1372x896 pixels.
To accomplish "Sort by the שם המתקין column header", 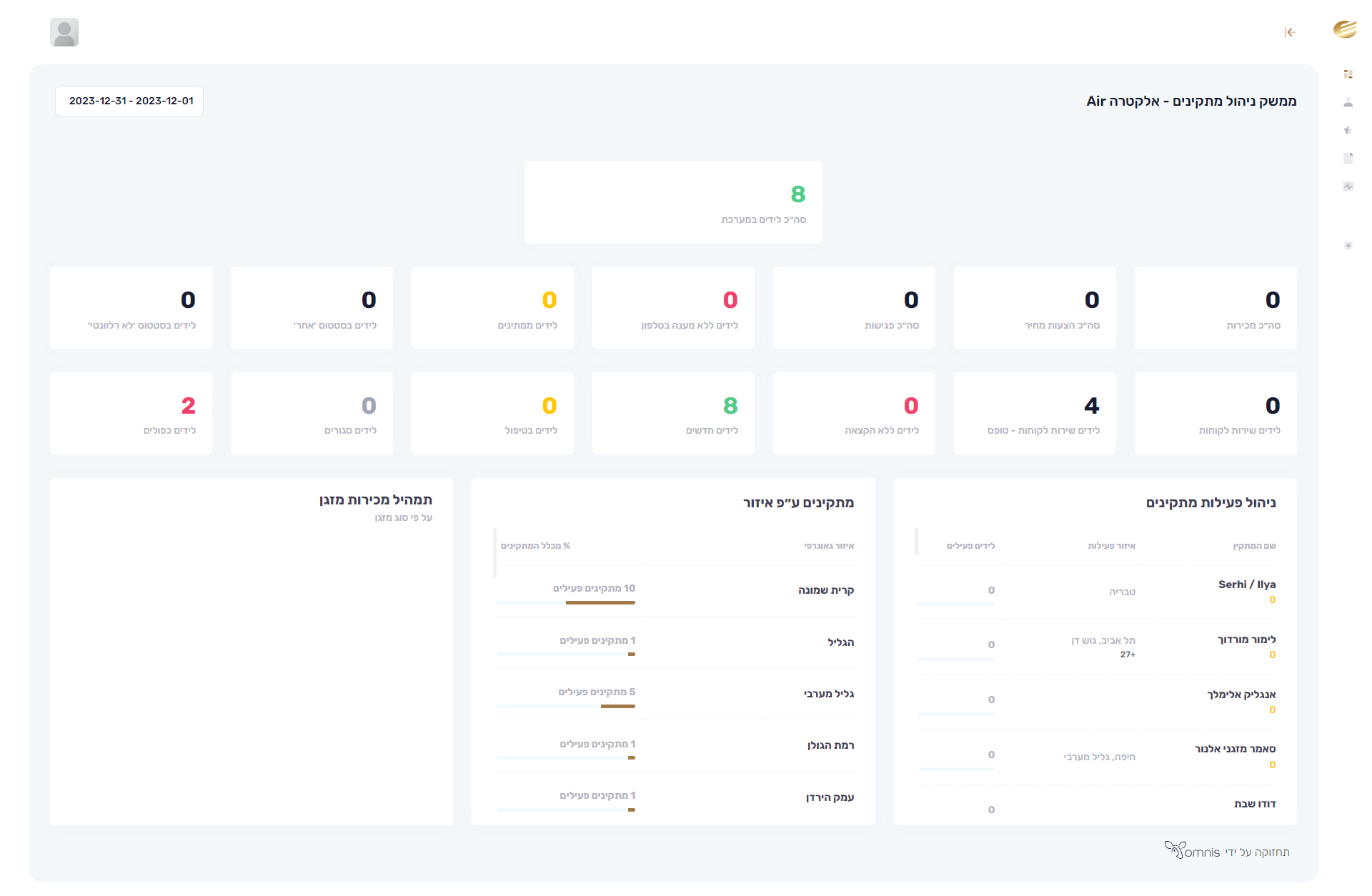I will tap(1254, 546).
